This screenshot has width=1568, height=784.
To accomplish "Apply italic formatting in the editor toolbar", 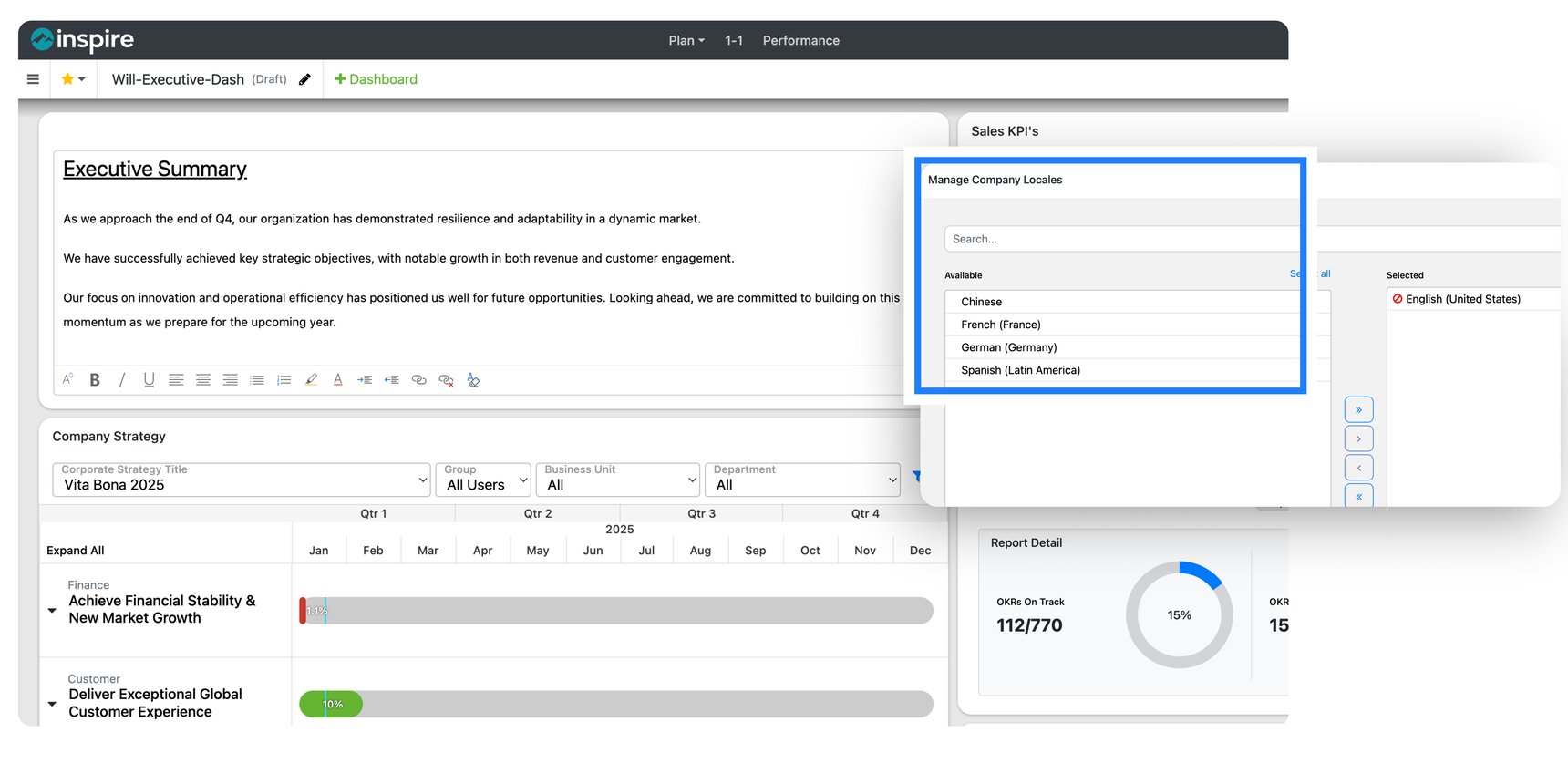I will coord(122,380).
